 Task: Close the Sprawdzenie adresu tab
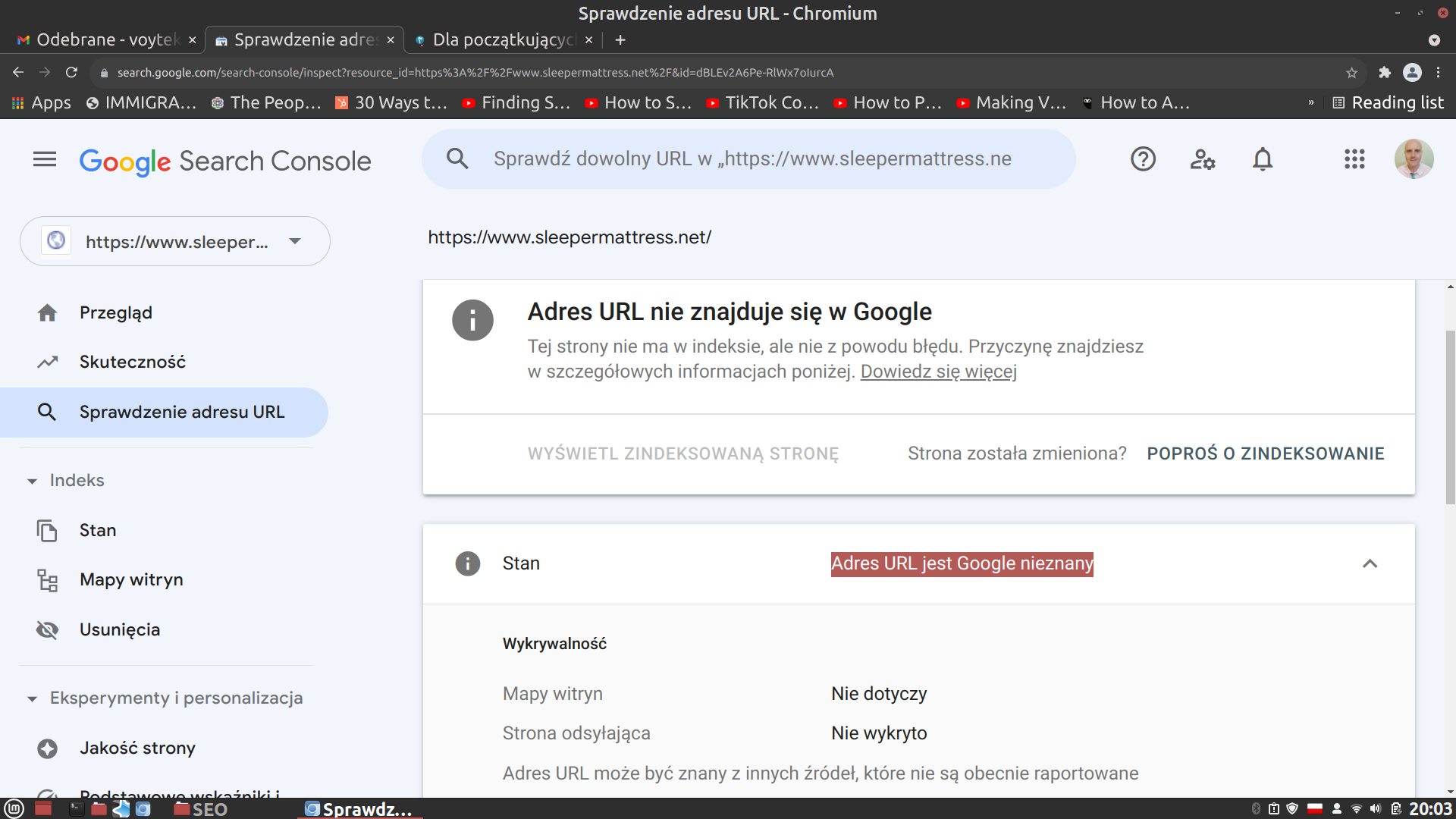(391, 40)
